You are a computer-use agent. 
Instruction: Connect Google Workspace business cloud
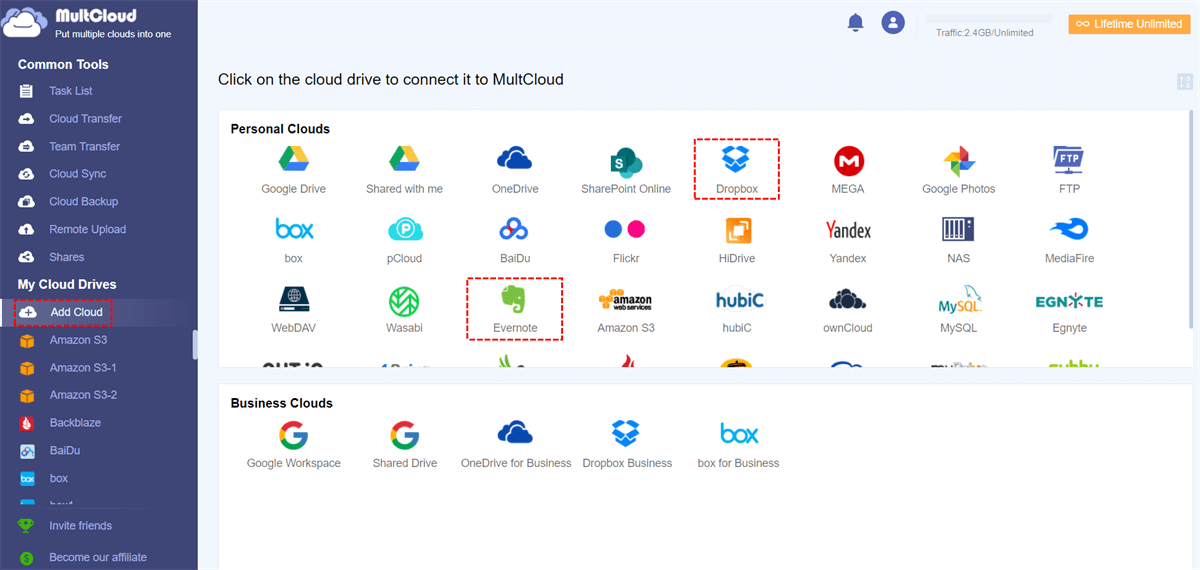coord(293,444)
